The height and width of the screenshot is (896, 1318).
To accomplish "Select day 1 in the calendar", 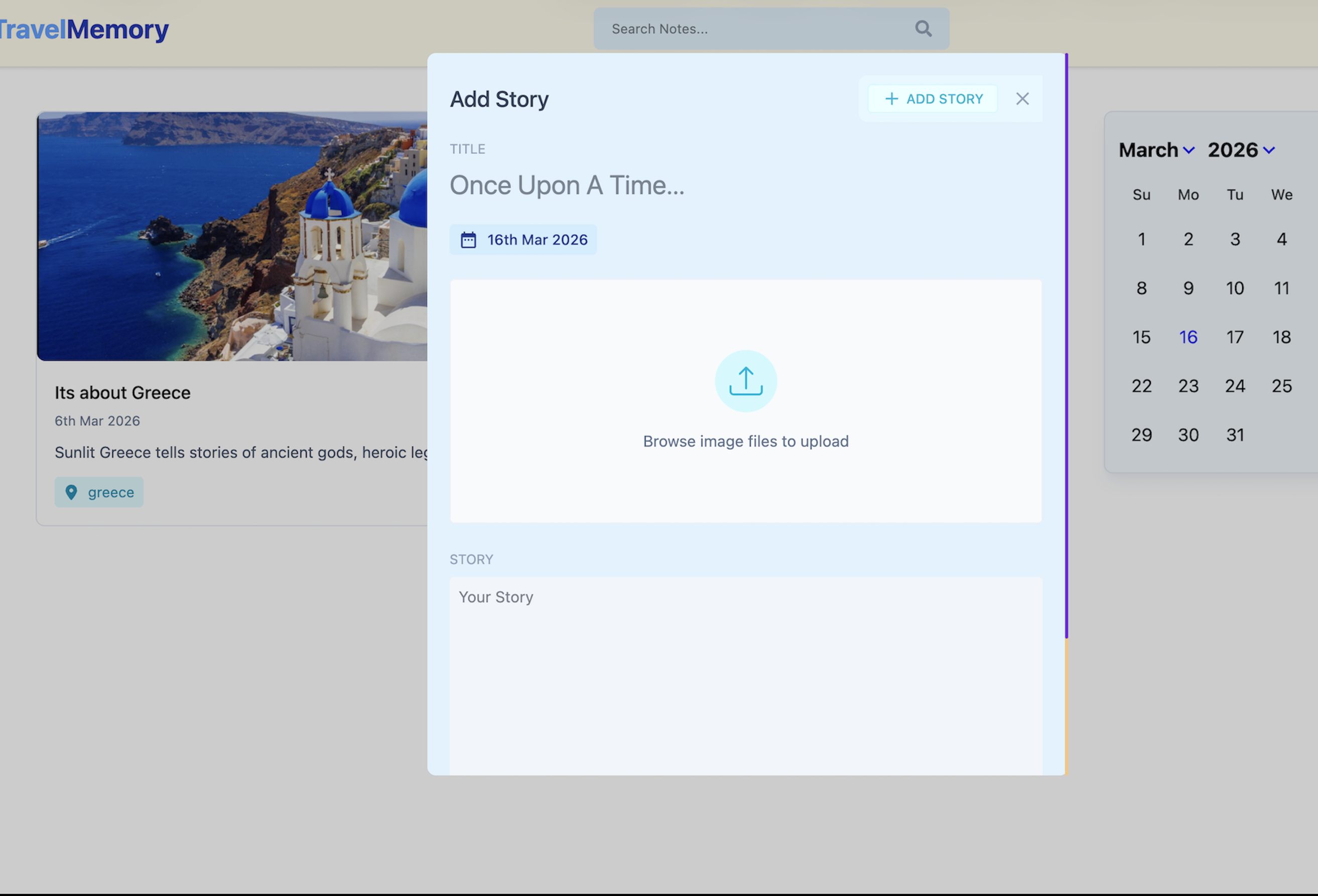I will pos(1142,239).
